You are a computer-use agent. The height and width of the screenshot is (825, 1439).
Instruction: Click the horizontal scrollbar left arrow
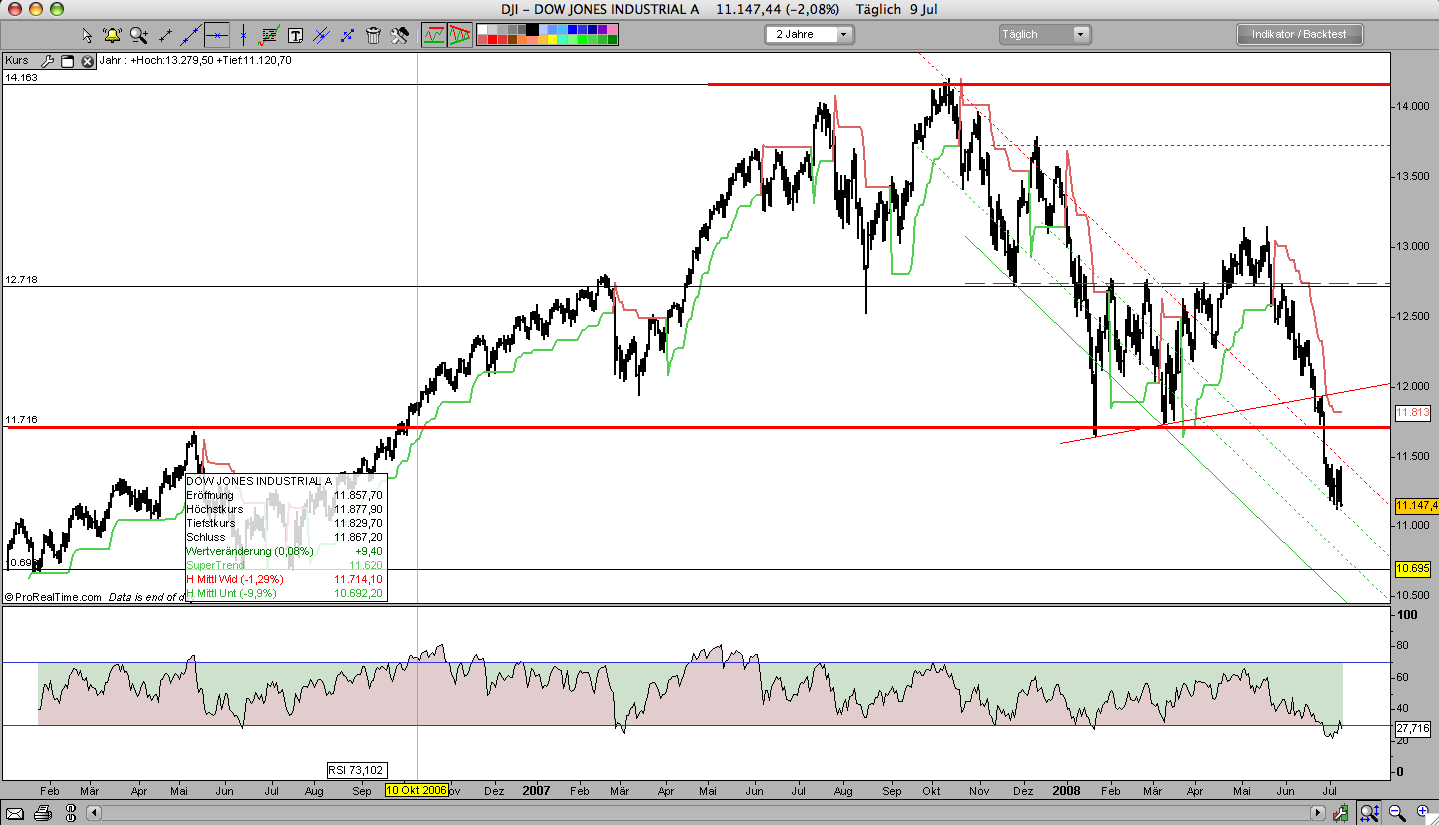pyautogui.click(x=94, y=812)
